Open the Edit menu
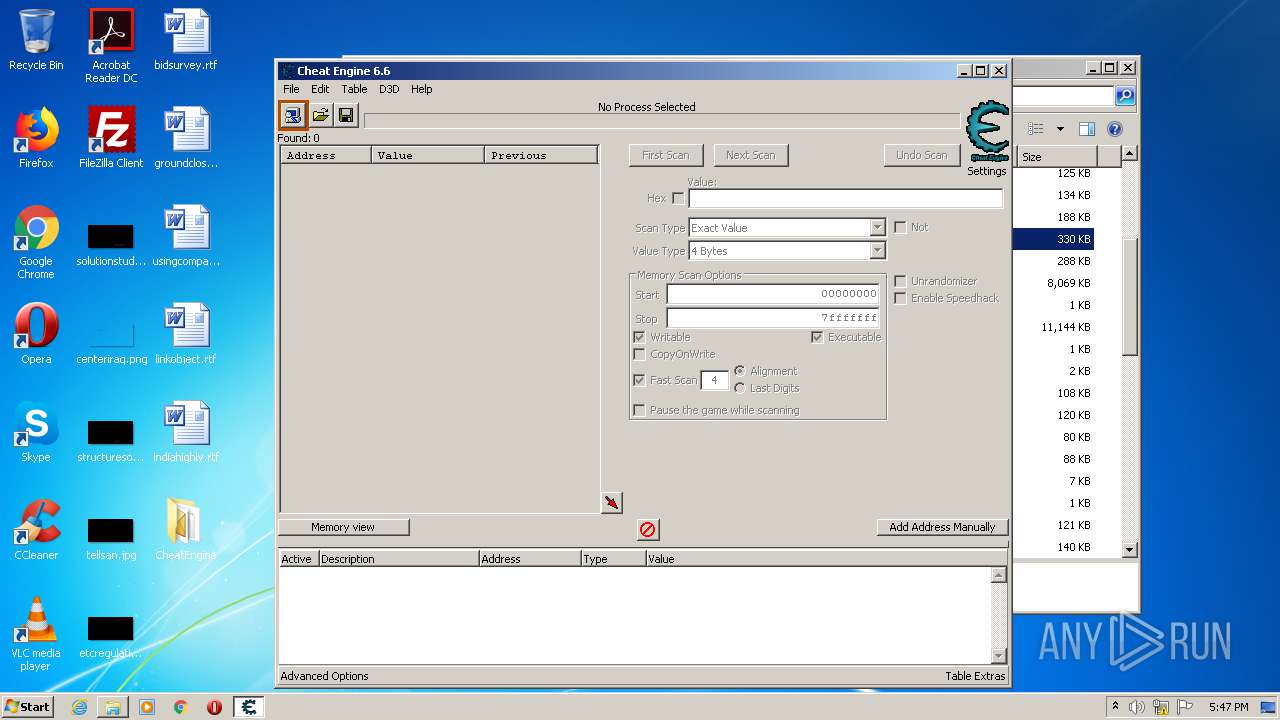This screenshot has width=1280, height=720. 320,89
